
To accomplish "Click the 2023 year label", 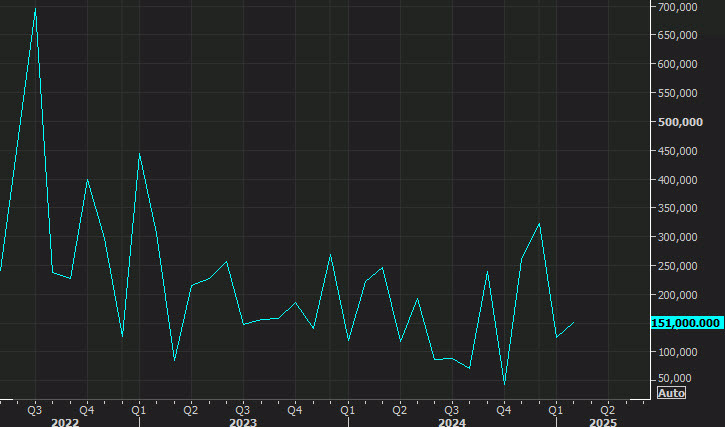I will (243, 422).
